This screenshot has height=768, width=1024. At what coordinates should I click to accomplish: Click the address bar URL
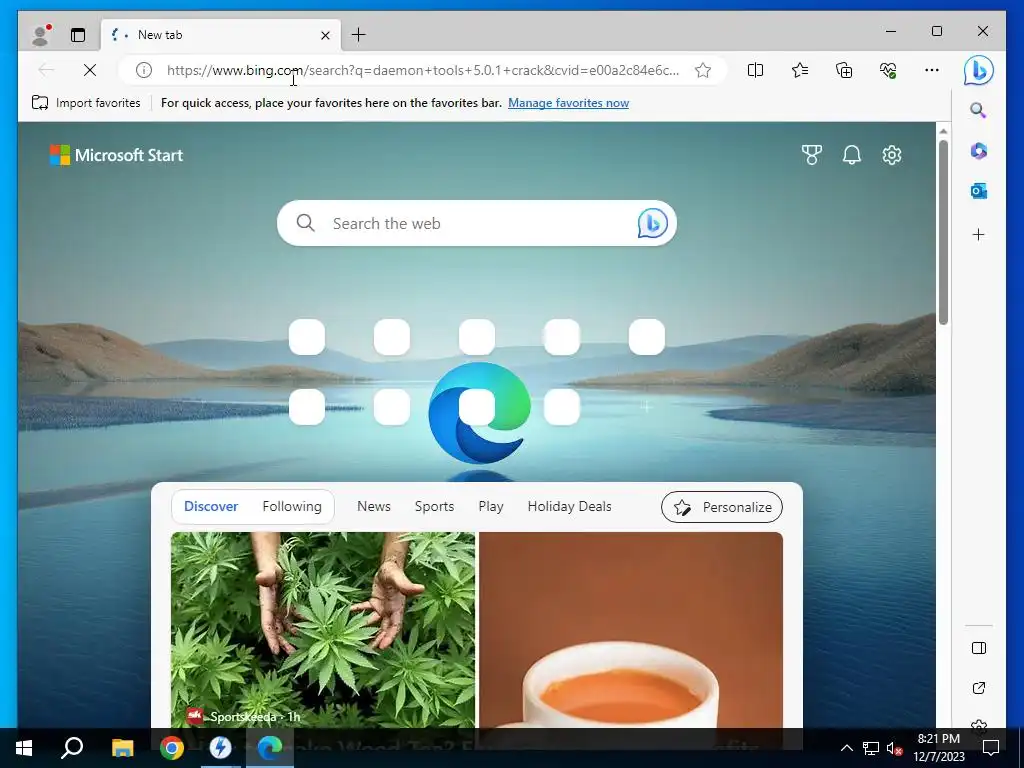point(423,70)
